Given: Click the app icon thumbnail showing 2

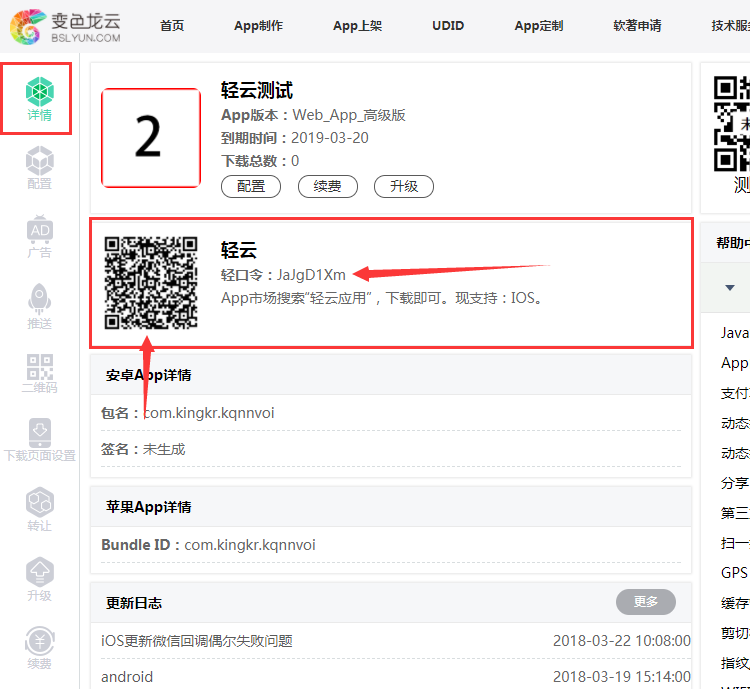Looking at the screenshot, I should [151, 138].
